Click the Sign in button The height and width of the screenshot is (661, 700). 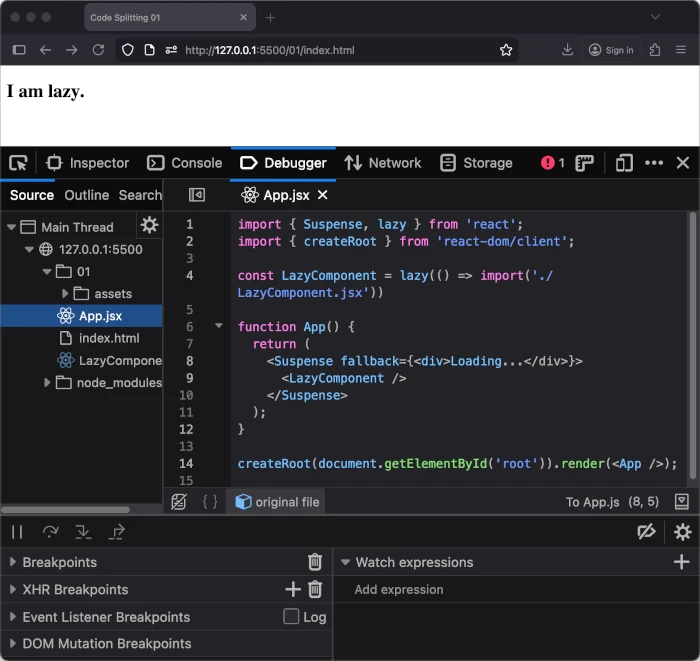tap(611, 50)
